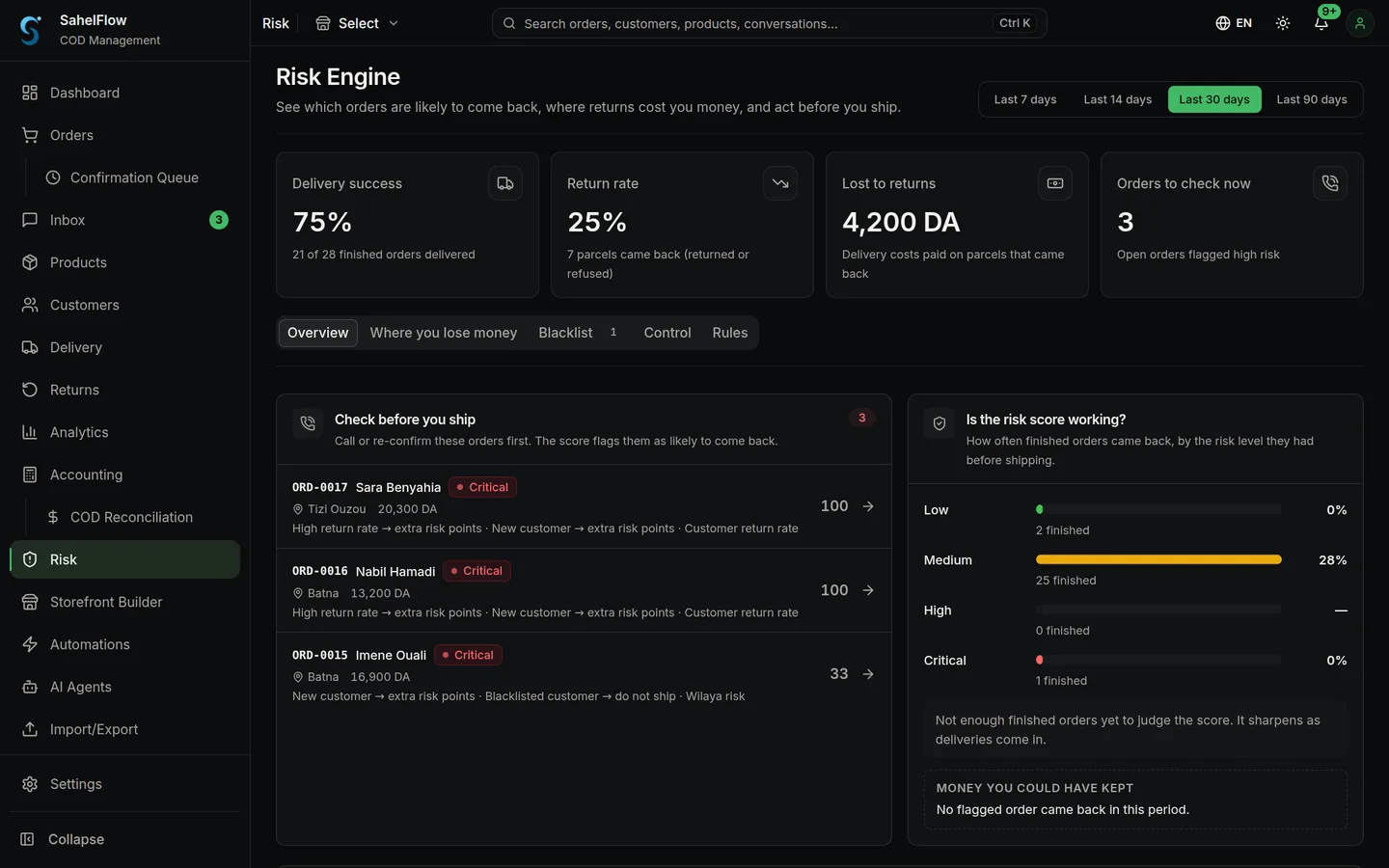Select the Last 7 days range
Screen dimensions: 1389x868
pos(1025,99)
